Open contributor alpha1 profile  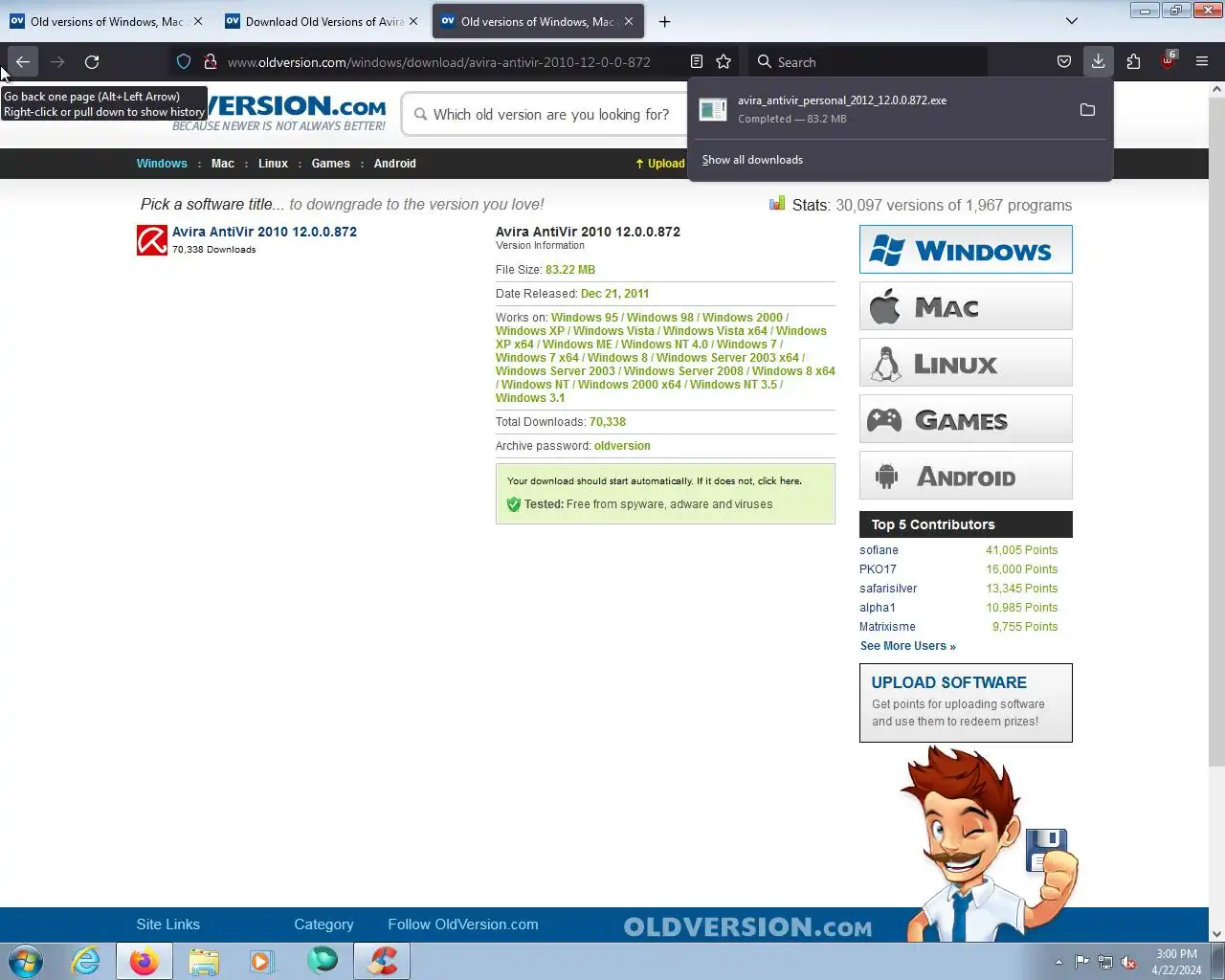pos(878,608)
